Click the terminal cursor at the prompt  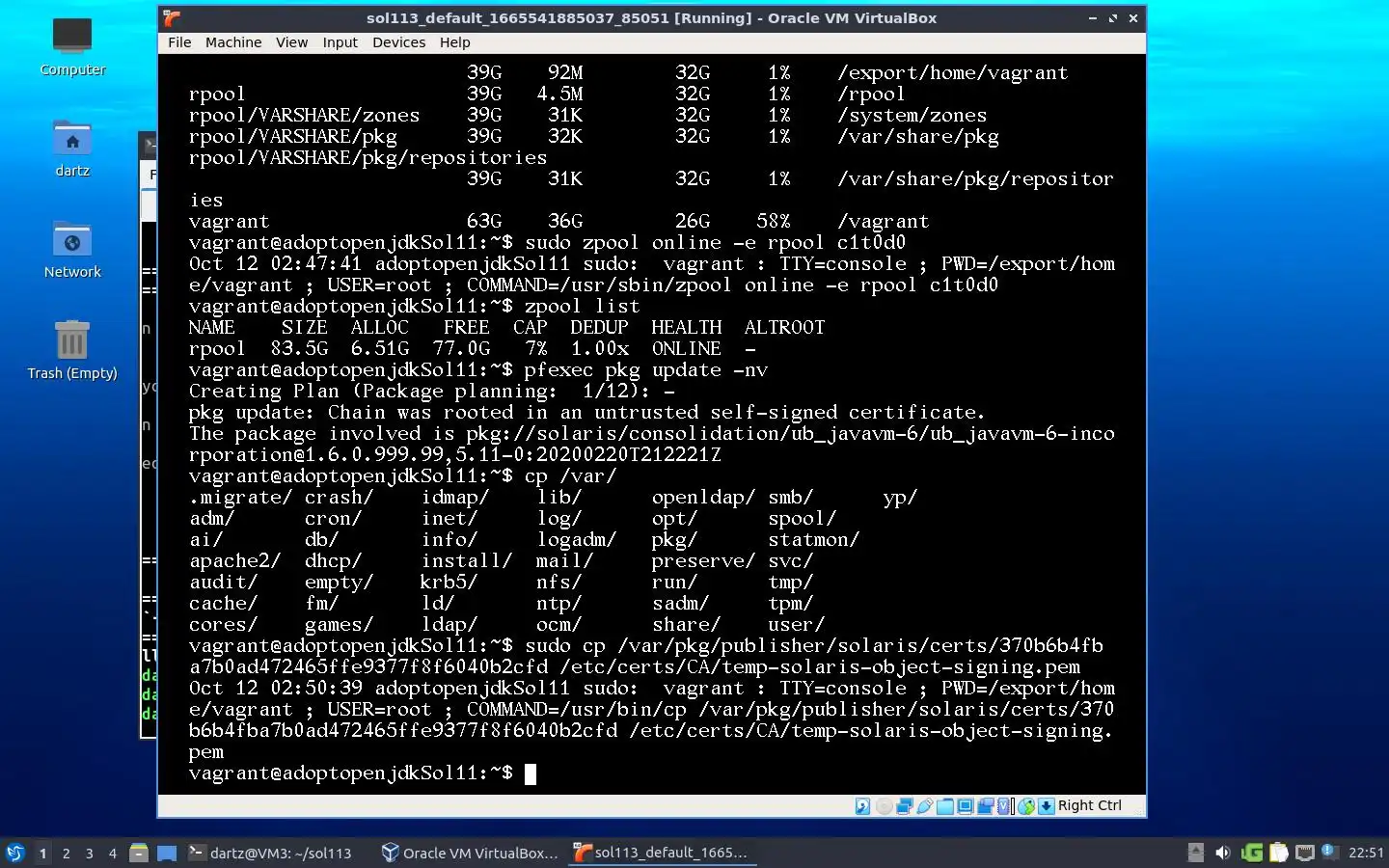coord(530,773)
